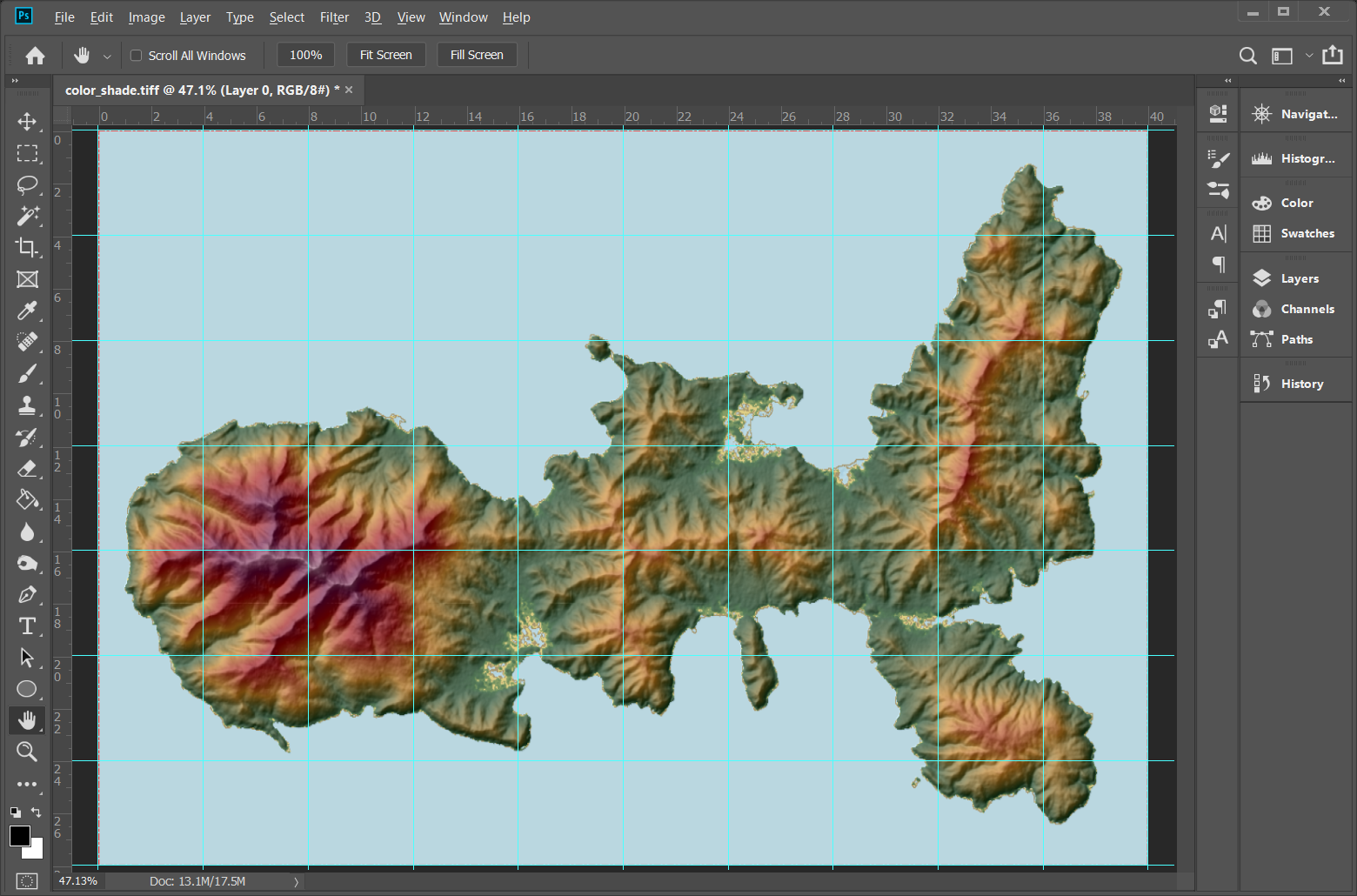Select the Clone Stamp tool
Screen dimensions: 1357x896
click(x=27, y=405)
